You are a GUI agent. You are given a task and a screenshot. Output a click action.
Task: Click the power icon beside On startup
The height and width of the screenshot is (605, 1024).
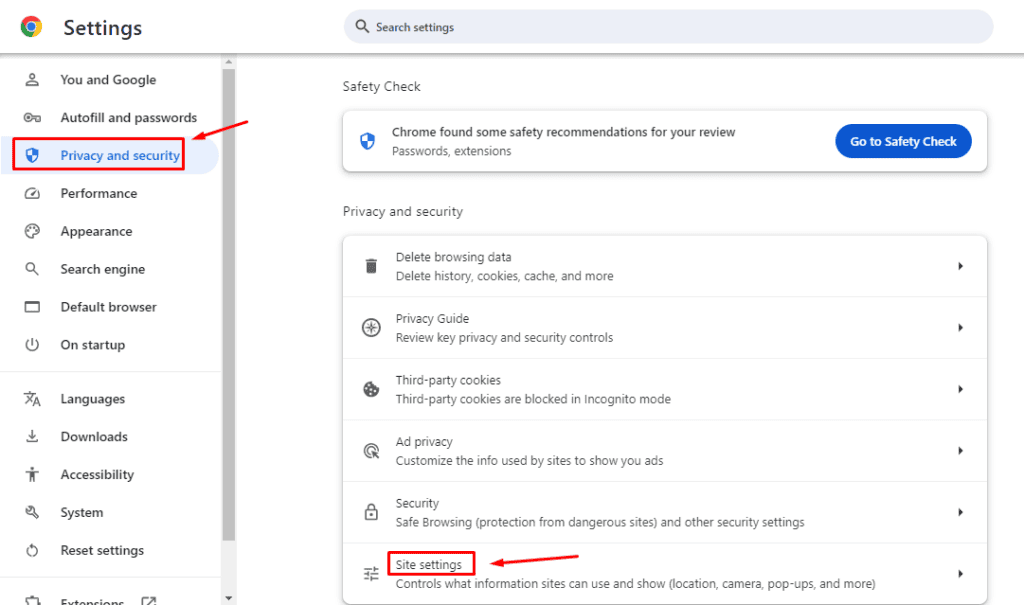point(32,345)
